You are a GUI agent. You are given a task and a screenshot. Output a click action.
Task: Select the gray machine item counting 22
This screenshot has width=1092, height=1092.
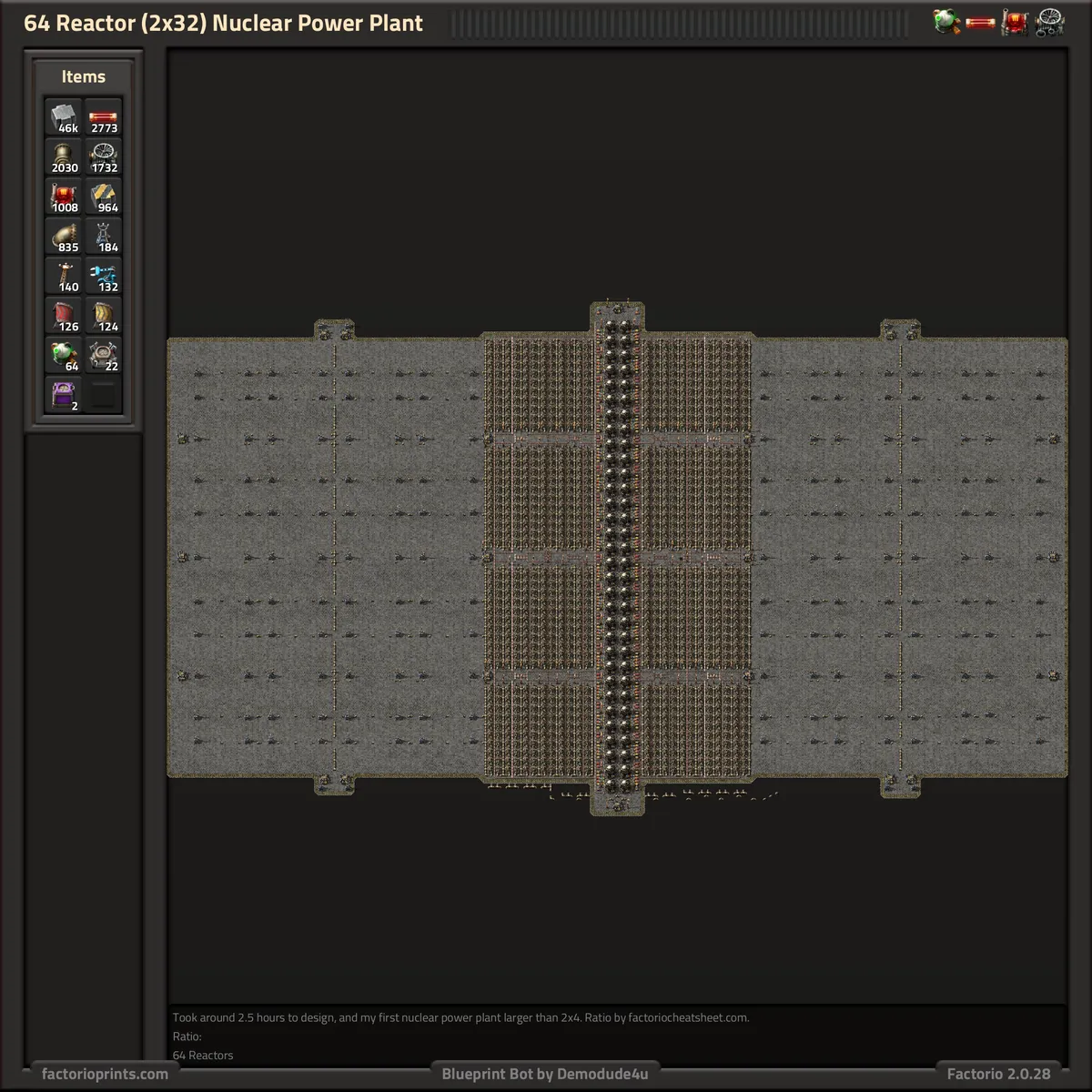[104, 356]
